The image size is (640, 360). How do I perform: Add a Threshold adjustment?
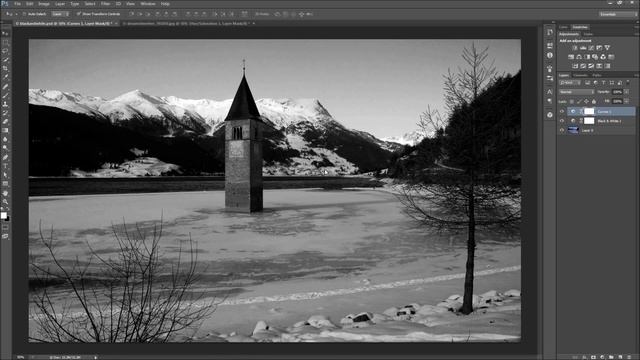pos(591,66)
